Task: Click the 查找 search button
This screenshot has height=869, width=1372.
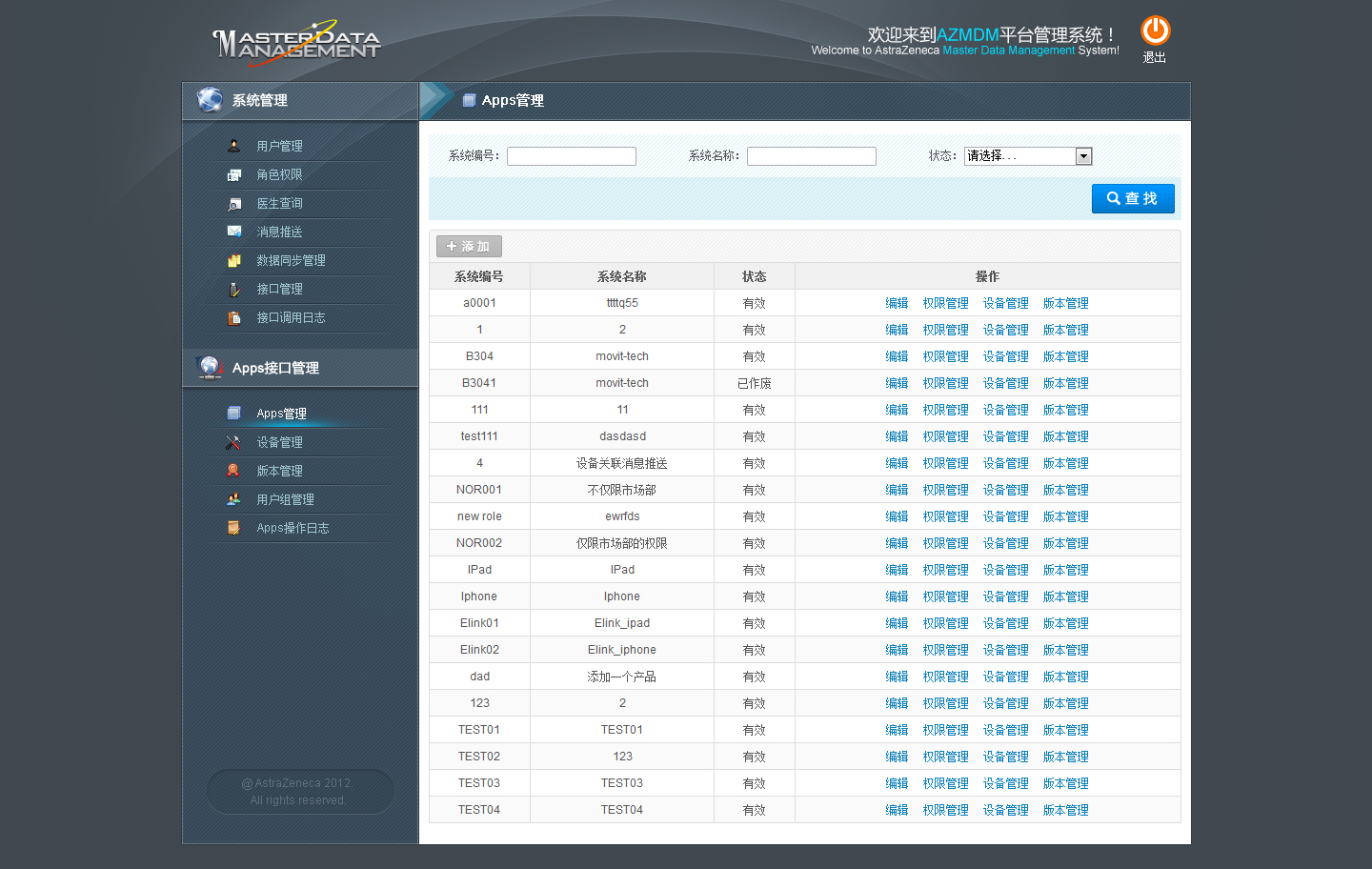Action: click(1133, 198)
